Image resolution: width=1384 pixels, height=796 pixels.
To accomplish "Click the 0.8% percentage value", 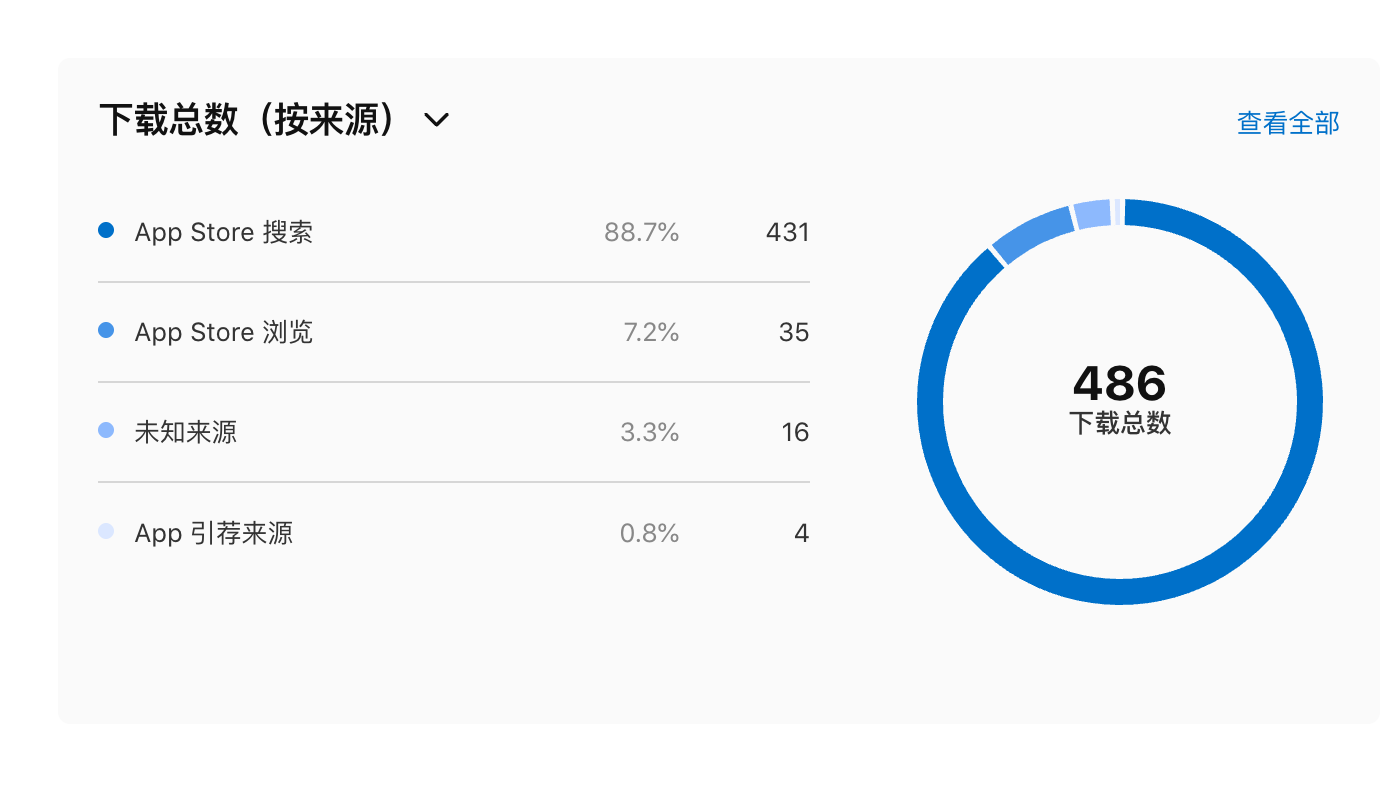I will (650, 533).
